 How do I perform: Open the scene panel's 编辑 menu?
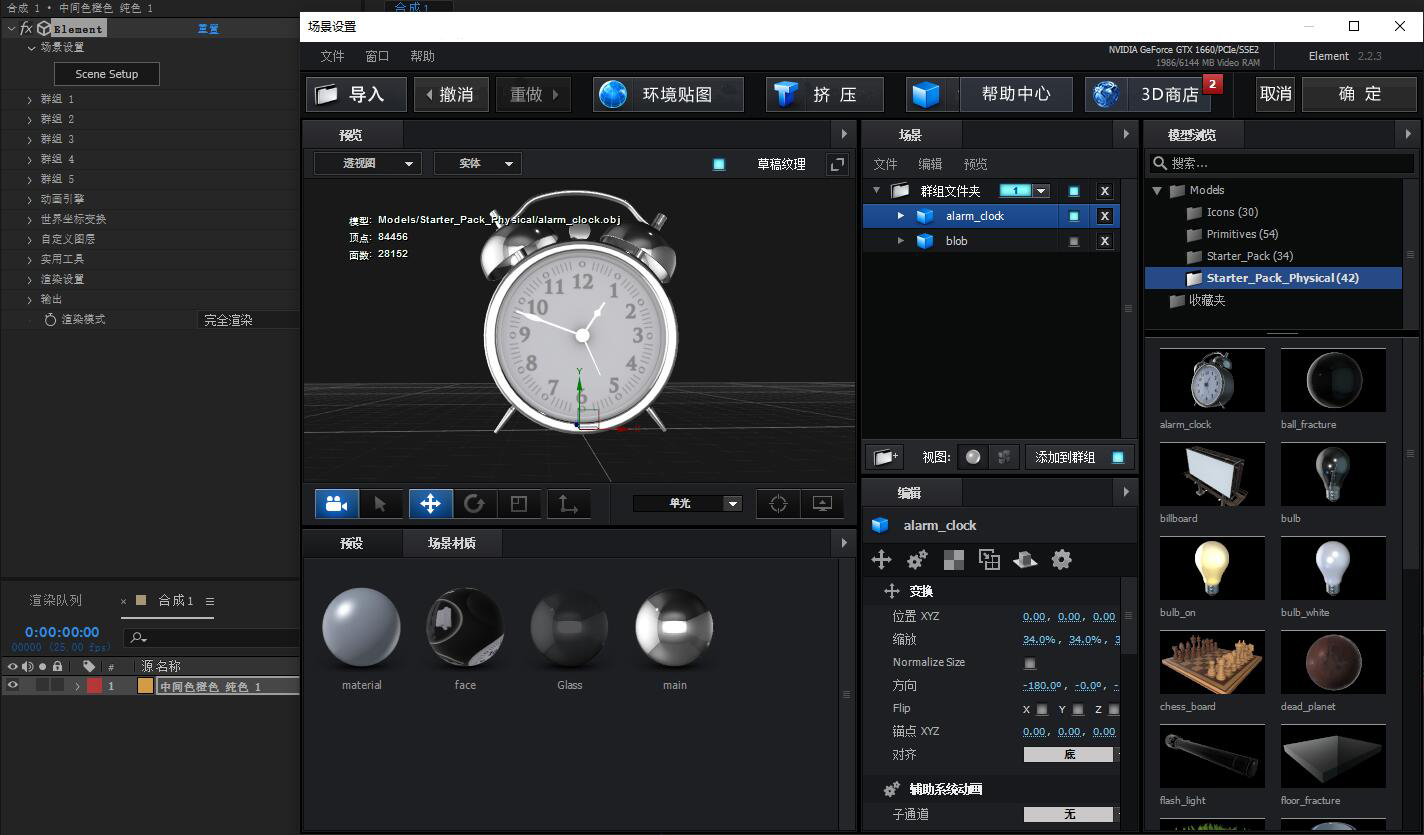(x=930, y=164)
